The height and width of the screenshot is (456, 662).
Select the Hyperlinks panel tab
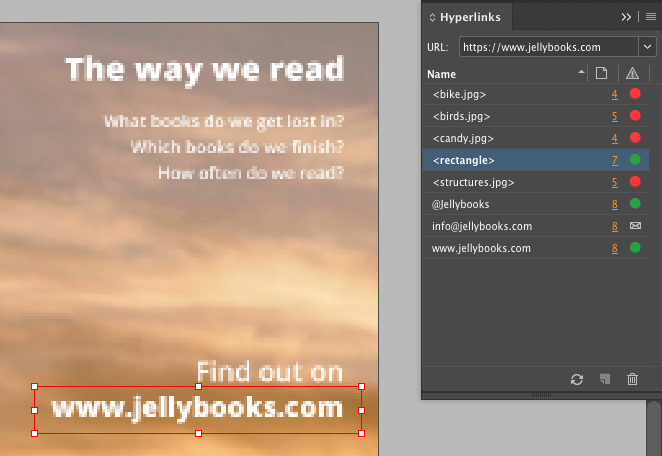point(470,18)
